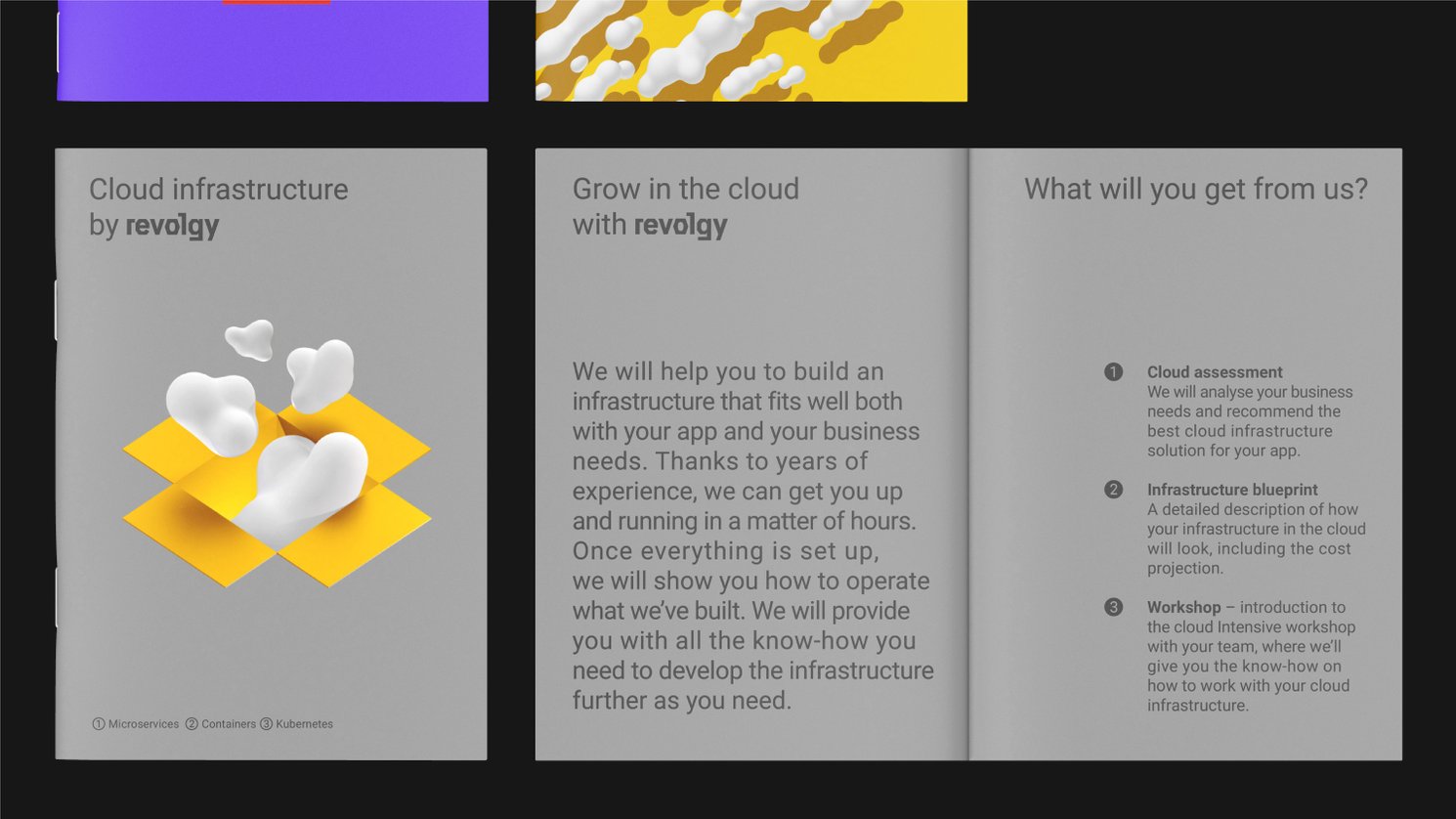Select the Cloud assessment item title
This screenshot has width=1456, height=819.
(x=1215, y=372)
